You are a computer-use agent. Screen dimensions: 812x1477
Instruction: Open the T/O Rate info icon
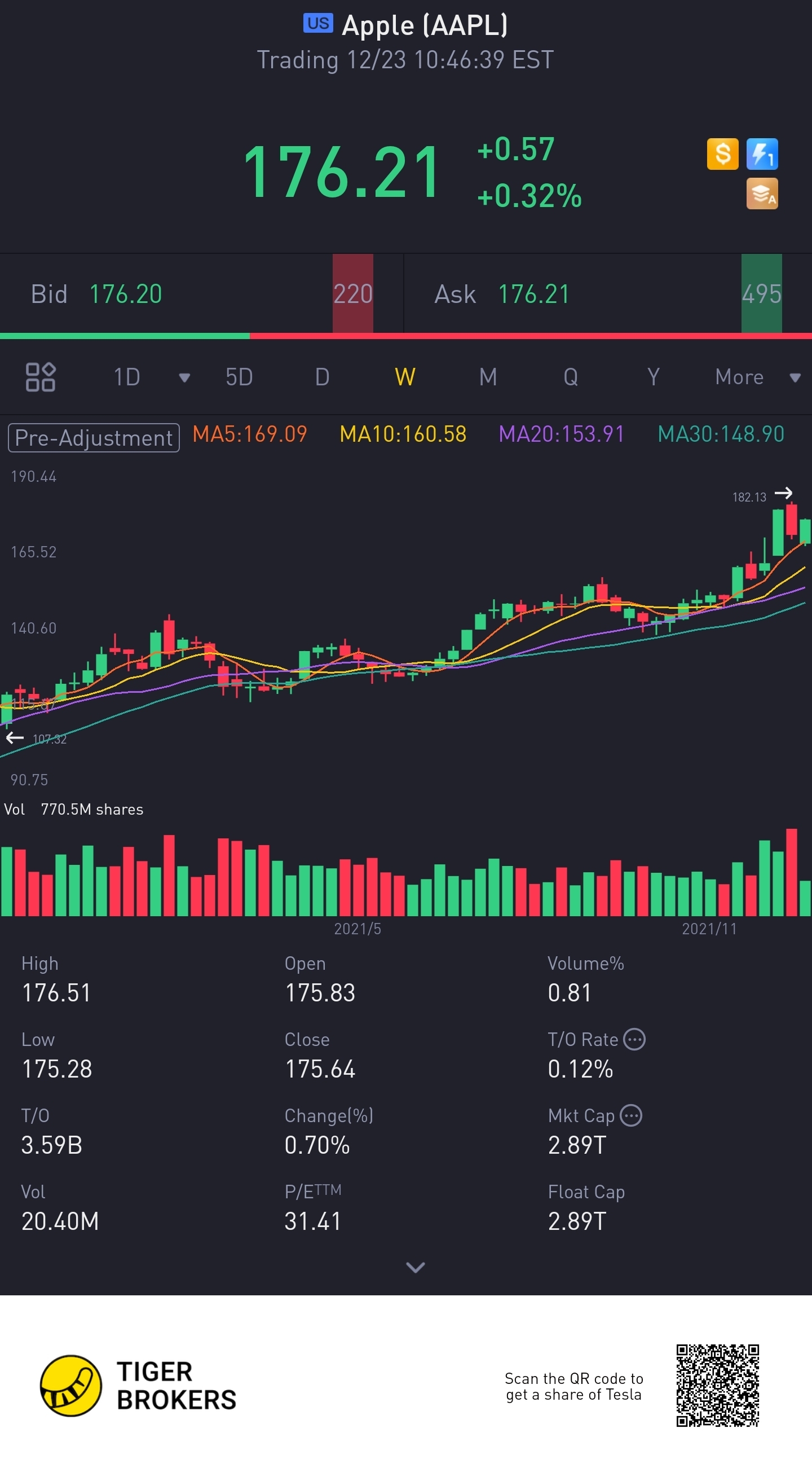(634, 1039)
